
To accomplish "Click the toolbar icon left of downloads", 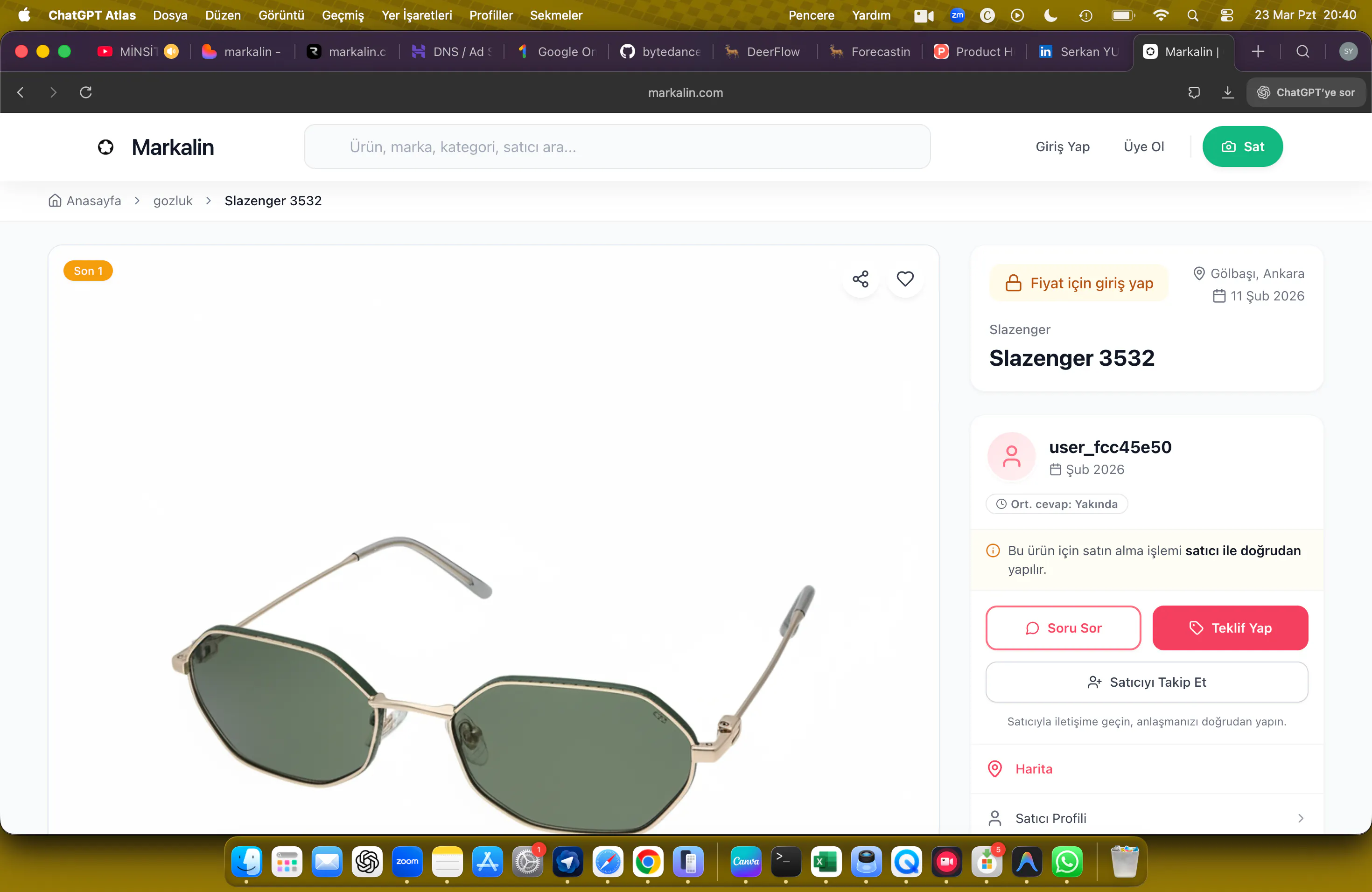I will point(1194,92).
